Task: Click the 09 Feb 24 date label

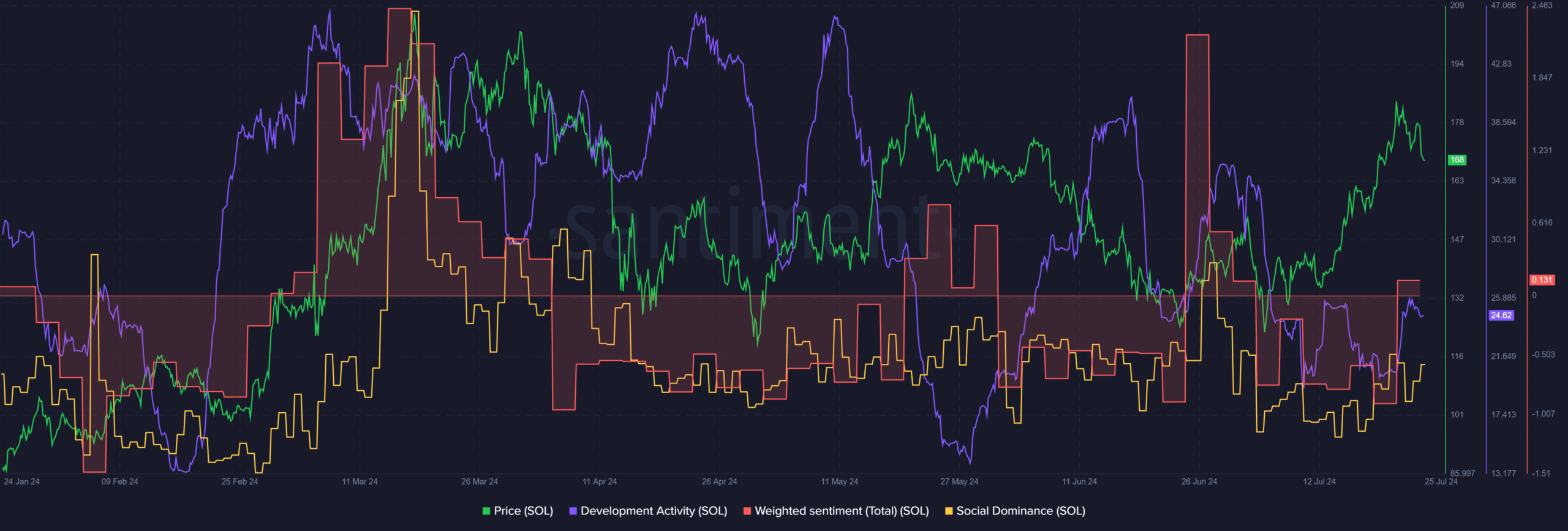Action: 119,482
